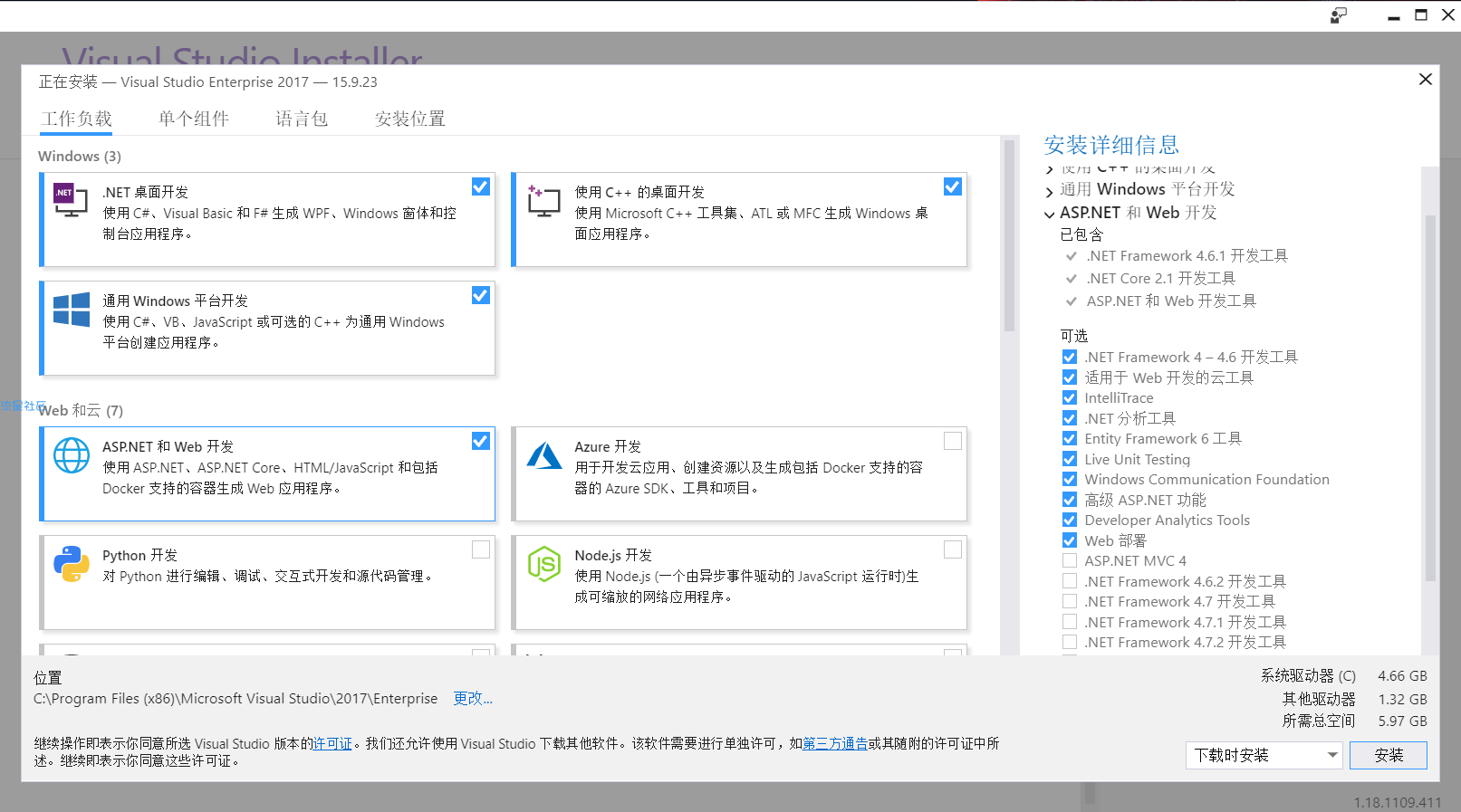1461x812 pixels.
Task: Uncheck 适用于 Web 开发的云工具
Action: click(x=1070, y=377)
